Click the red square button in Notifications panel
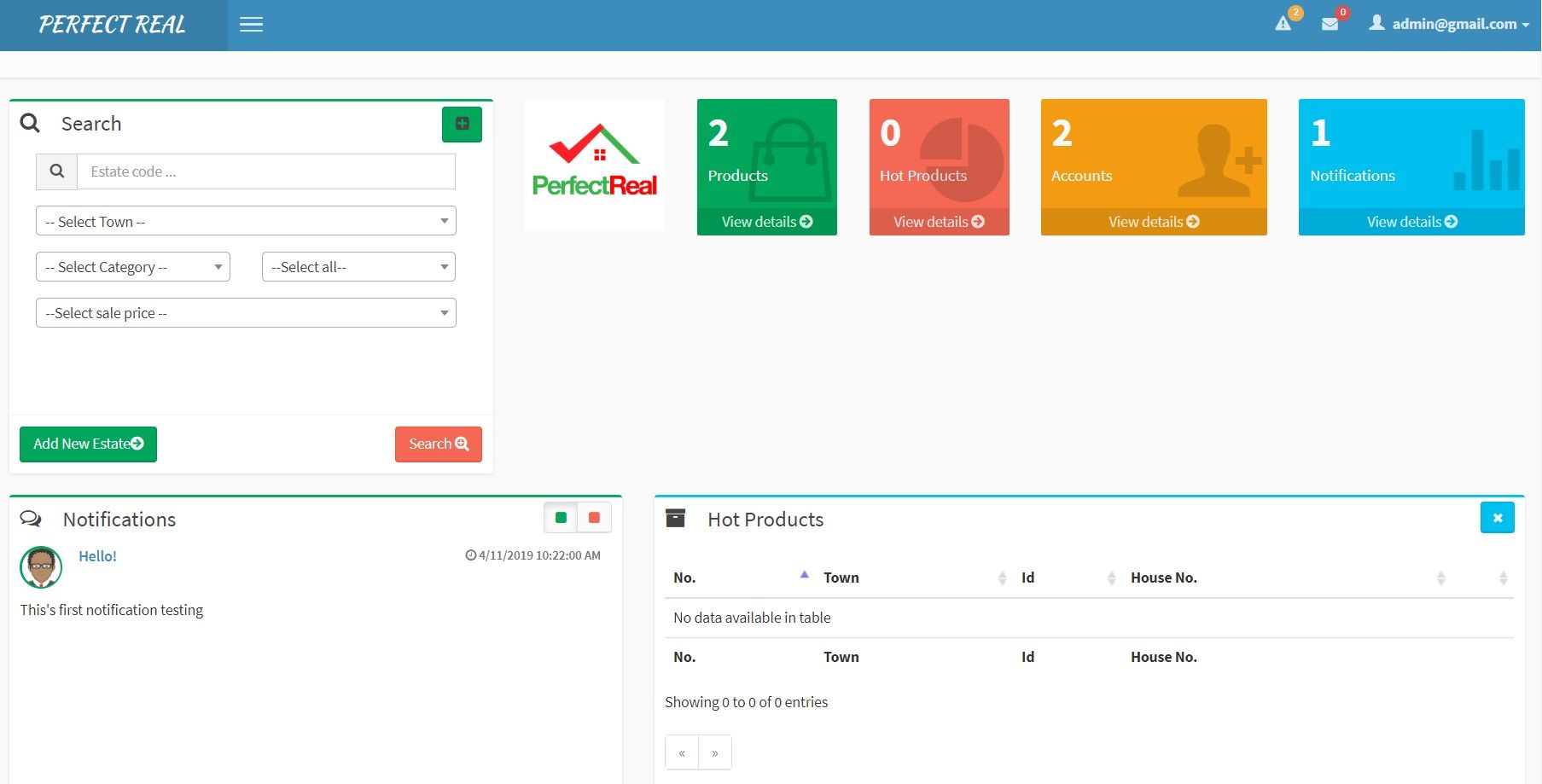Viewport: 1542px width, 784px height. point(595,518)
